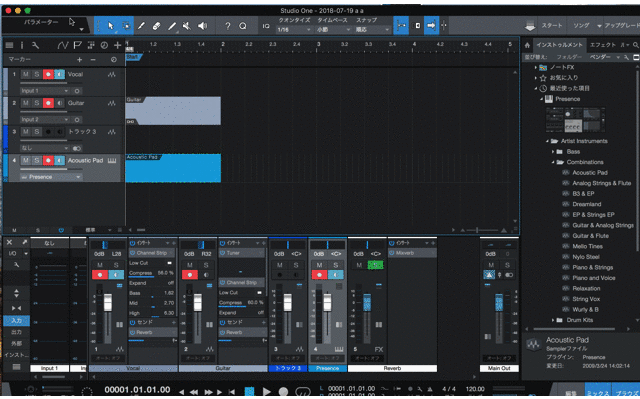Disable record arm on Vocal track
640x399 pixels.
[48, 74]
